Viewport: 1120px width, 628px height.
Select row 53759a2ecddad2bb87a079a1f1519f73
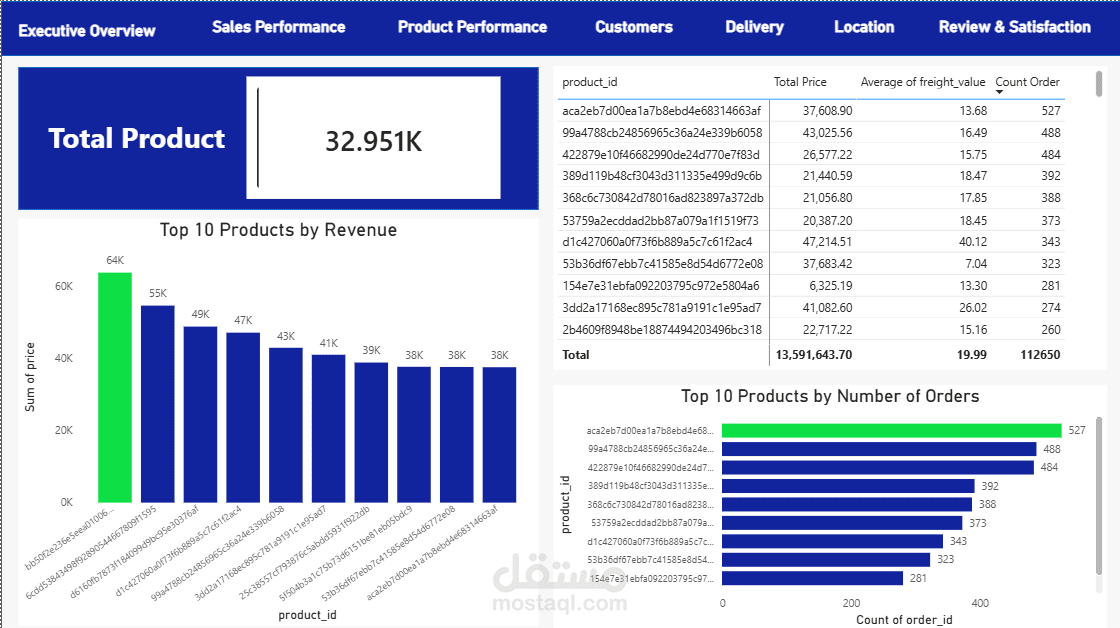coord(811,221)
